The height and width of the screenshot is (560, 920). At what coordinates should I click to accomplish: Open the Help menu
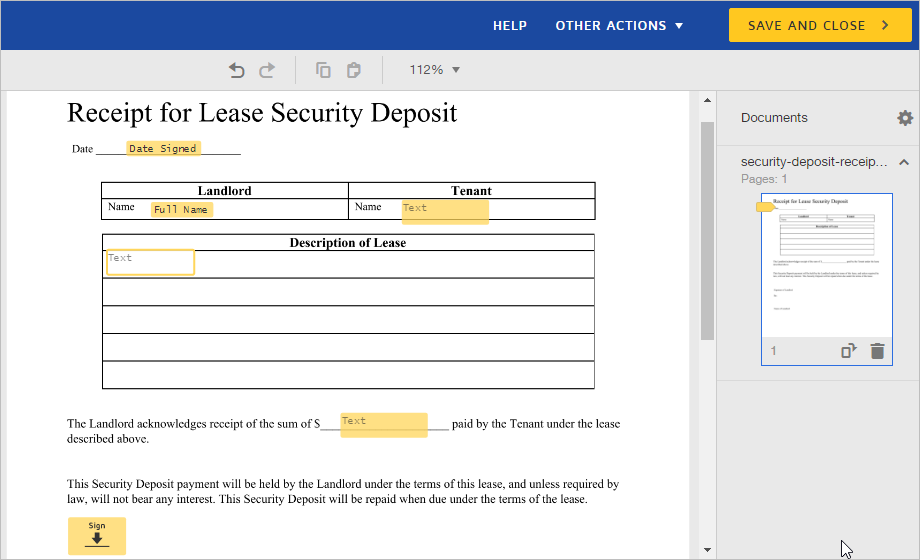click(x=509, y=25)
